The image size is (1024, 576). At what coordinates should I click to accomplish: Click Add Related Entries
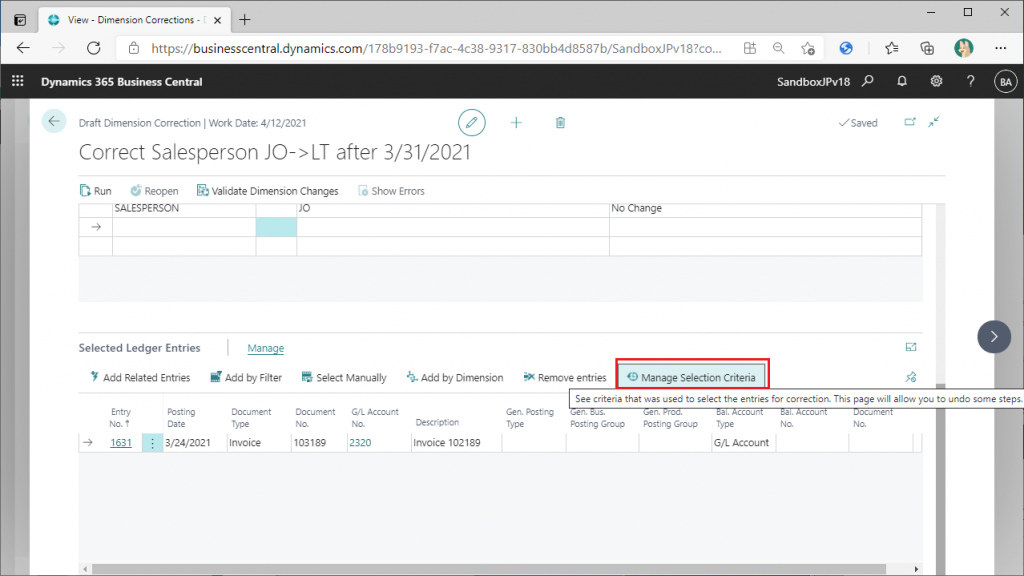tap(140, 377)
